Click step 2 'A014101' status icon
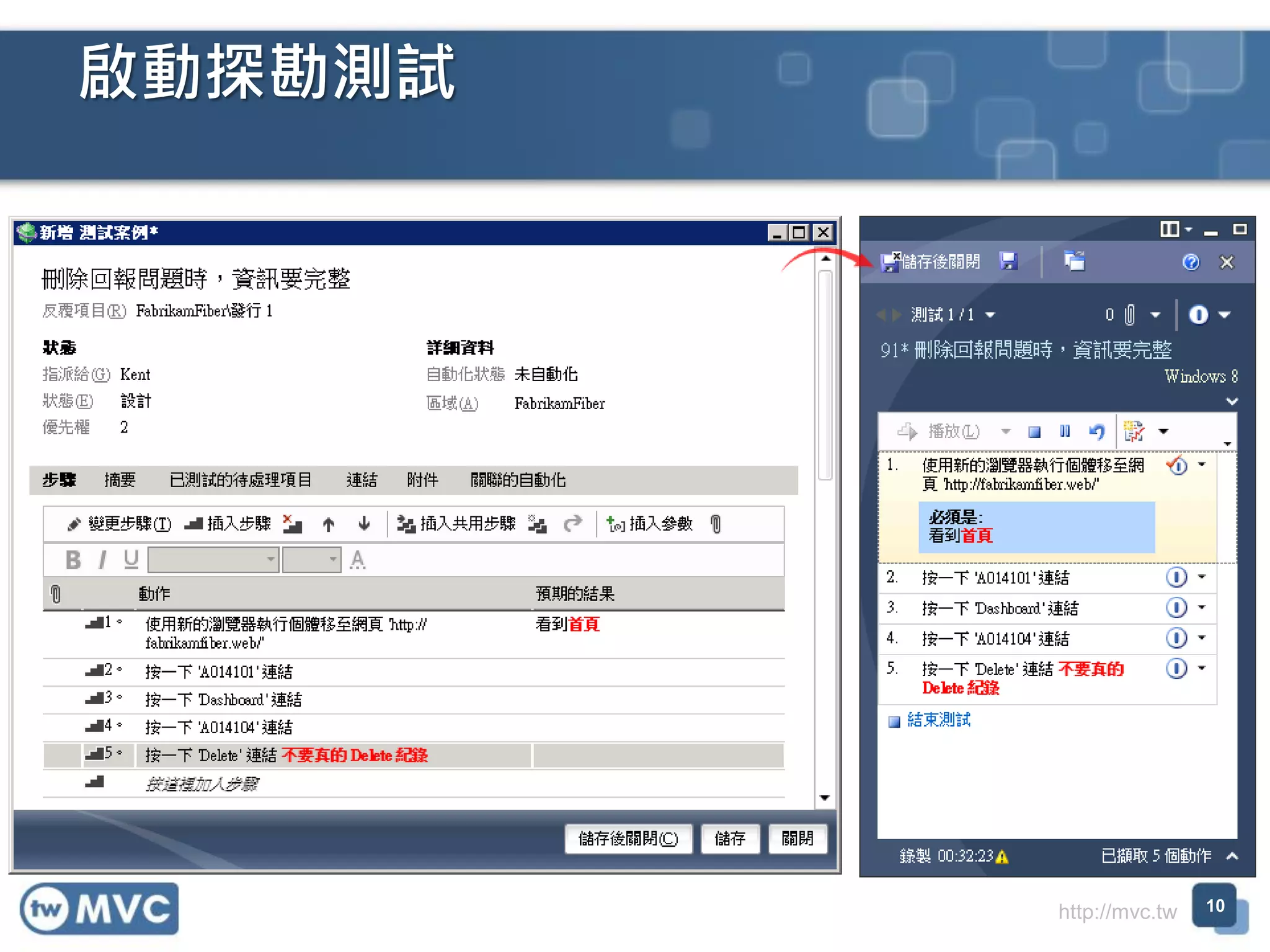 coord(1176,578)
